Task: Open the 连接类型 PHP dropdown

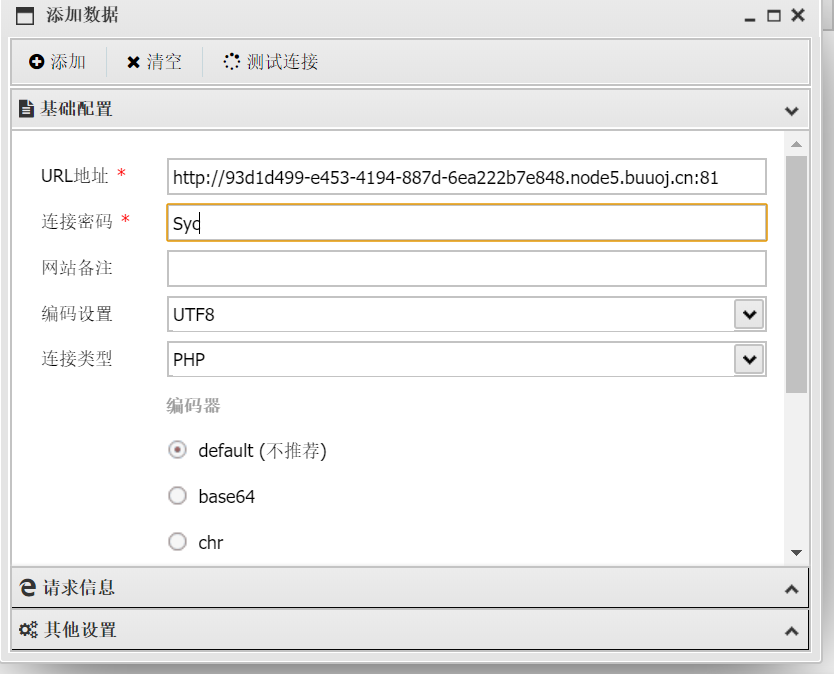Action: coord(749,360)
